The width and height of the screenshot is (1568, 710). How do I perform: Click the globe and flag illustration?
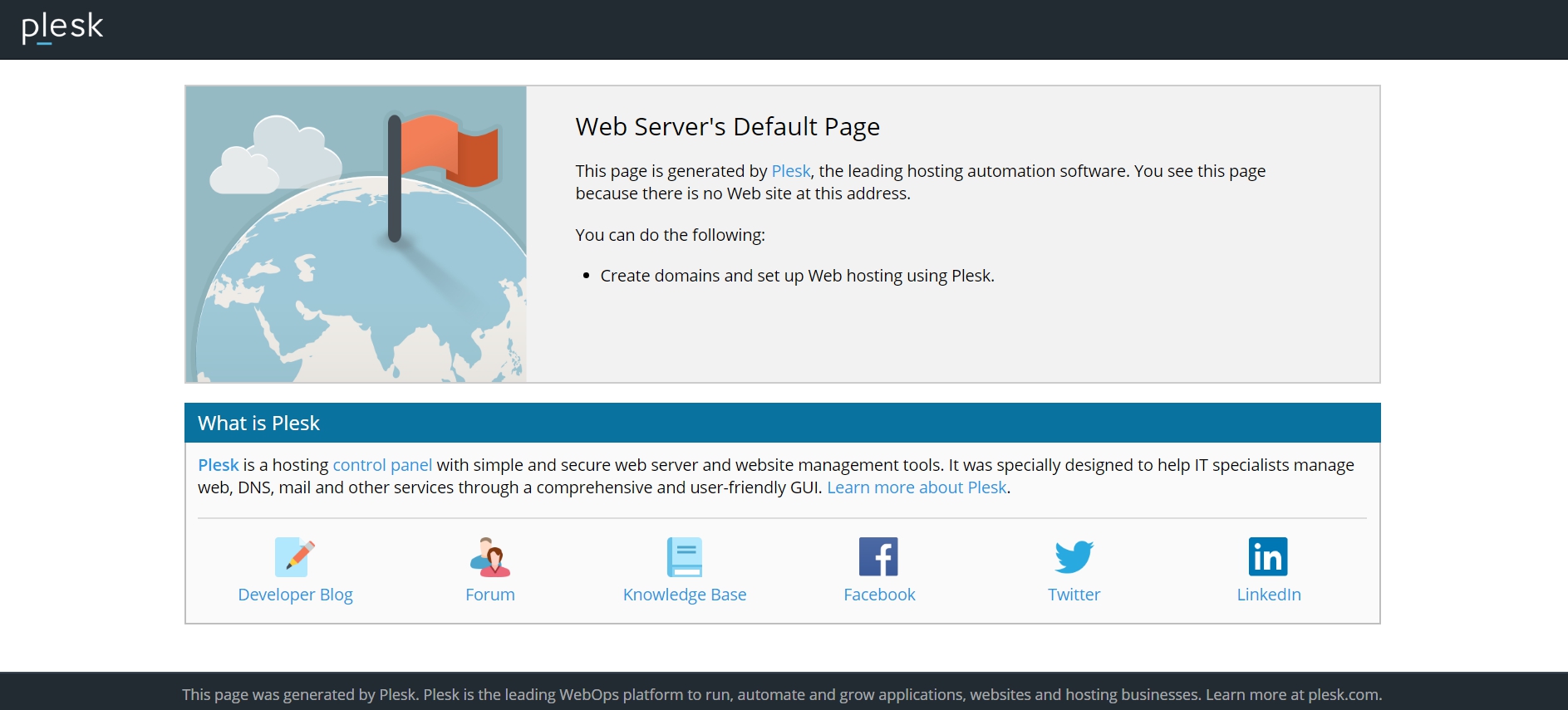[x=356, y=234]
